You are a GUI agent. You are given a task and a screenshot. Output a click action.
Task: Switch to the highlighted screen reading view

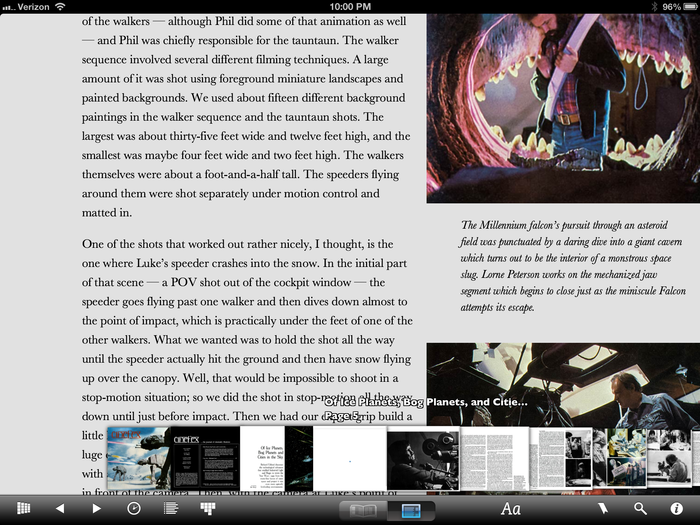(x=411, y=511)
